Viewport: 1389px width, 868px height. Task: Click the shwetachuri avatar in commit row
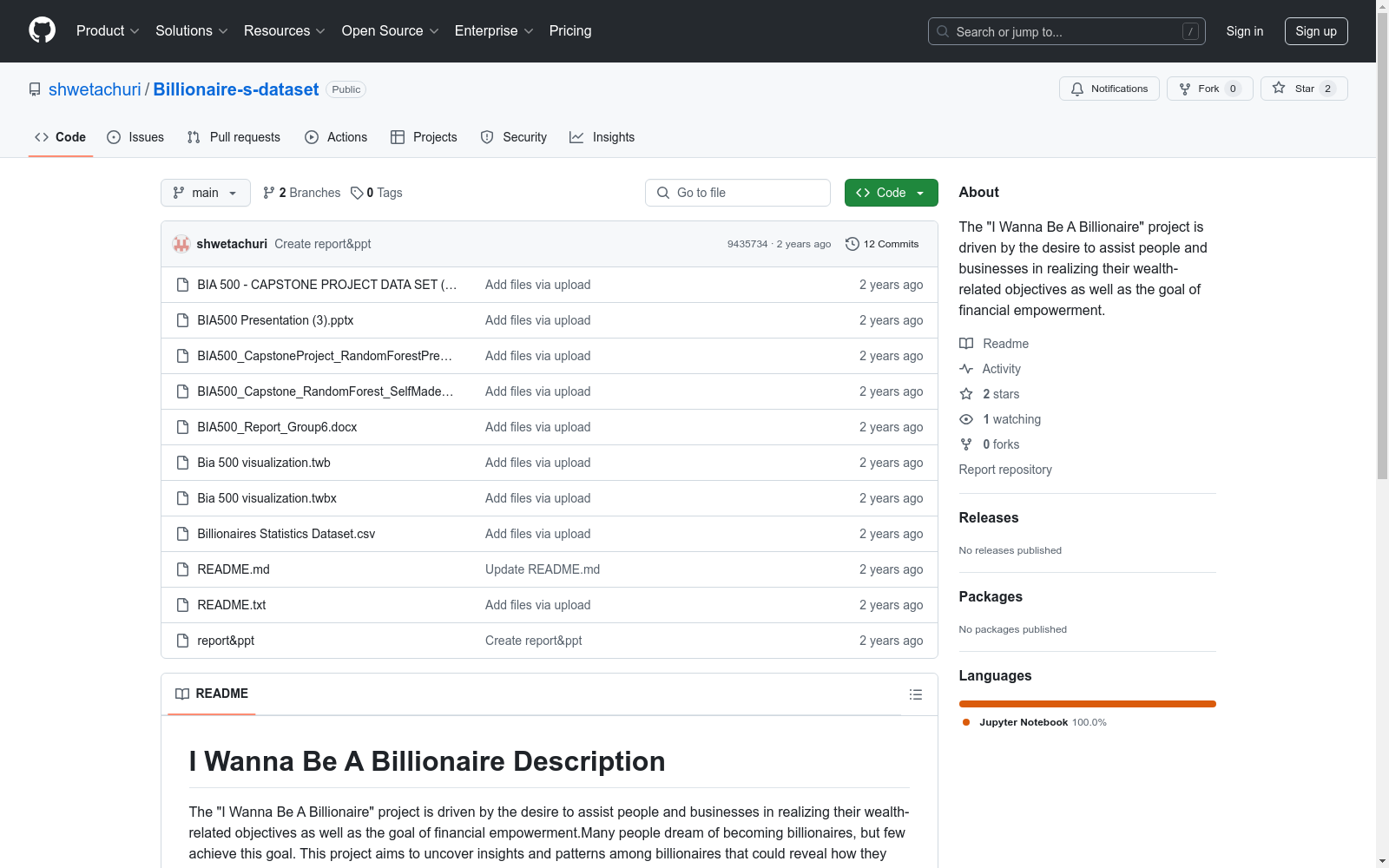(x=181, y=244)
